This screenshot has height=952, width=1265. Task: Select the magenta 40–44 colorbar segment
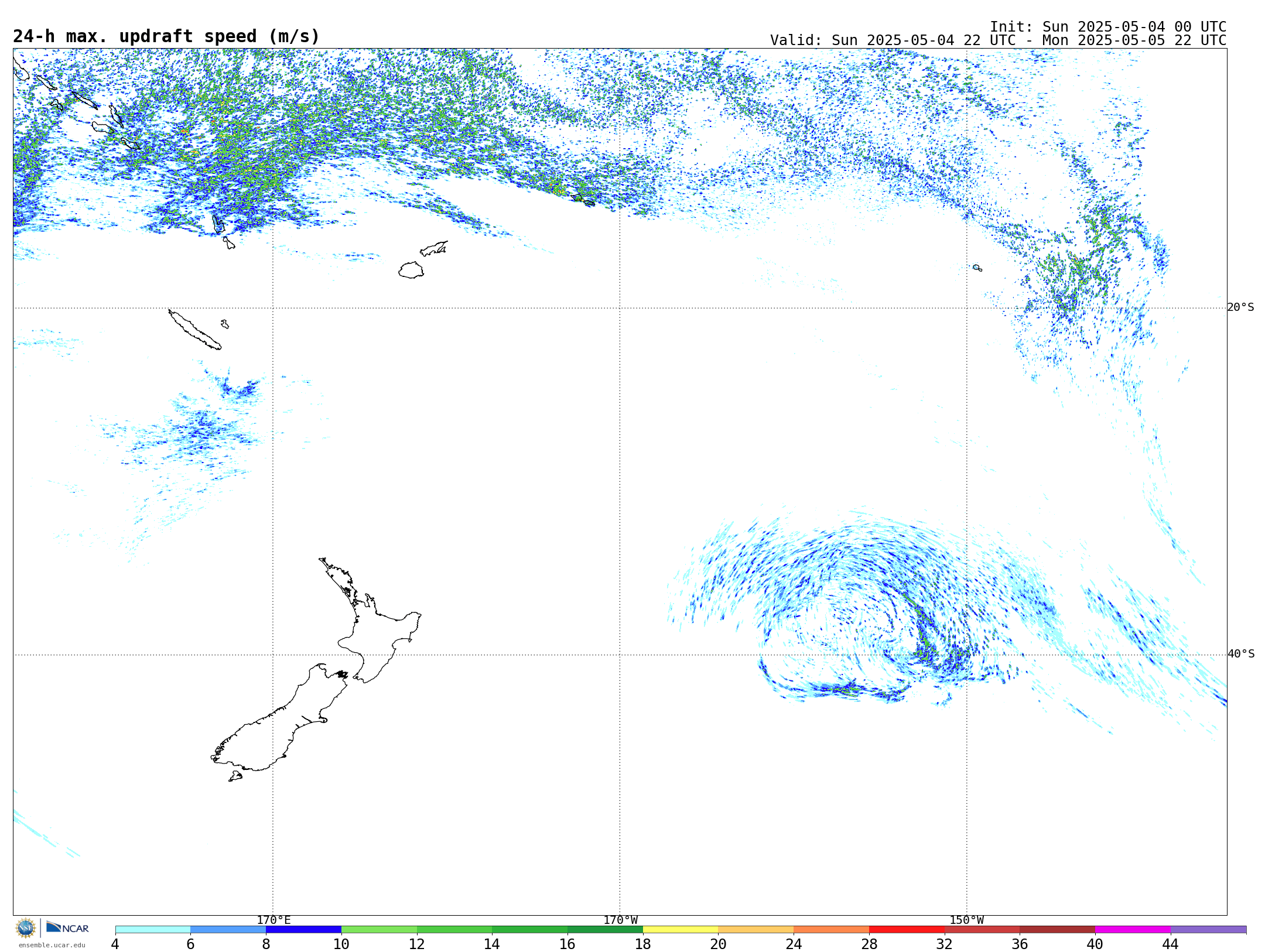coord(1133,929)
